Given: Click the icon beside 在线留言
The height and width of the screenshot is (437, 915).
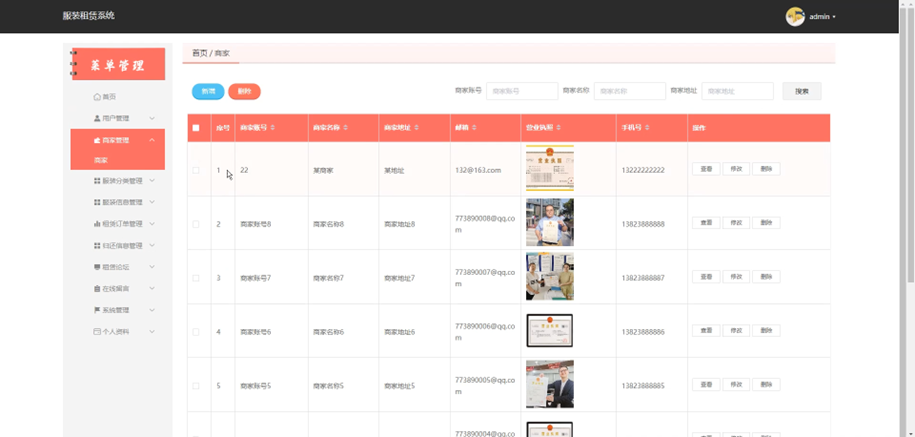Looking at the screenshot, I should click(x=97, y=289).
